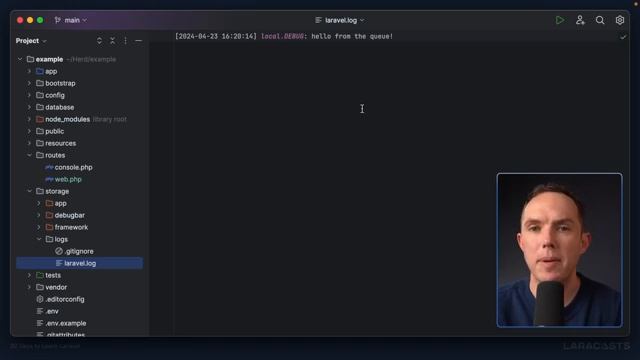
Task: Click the log timestamp 2024-04-23
Action: tap(198, 36)
